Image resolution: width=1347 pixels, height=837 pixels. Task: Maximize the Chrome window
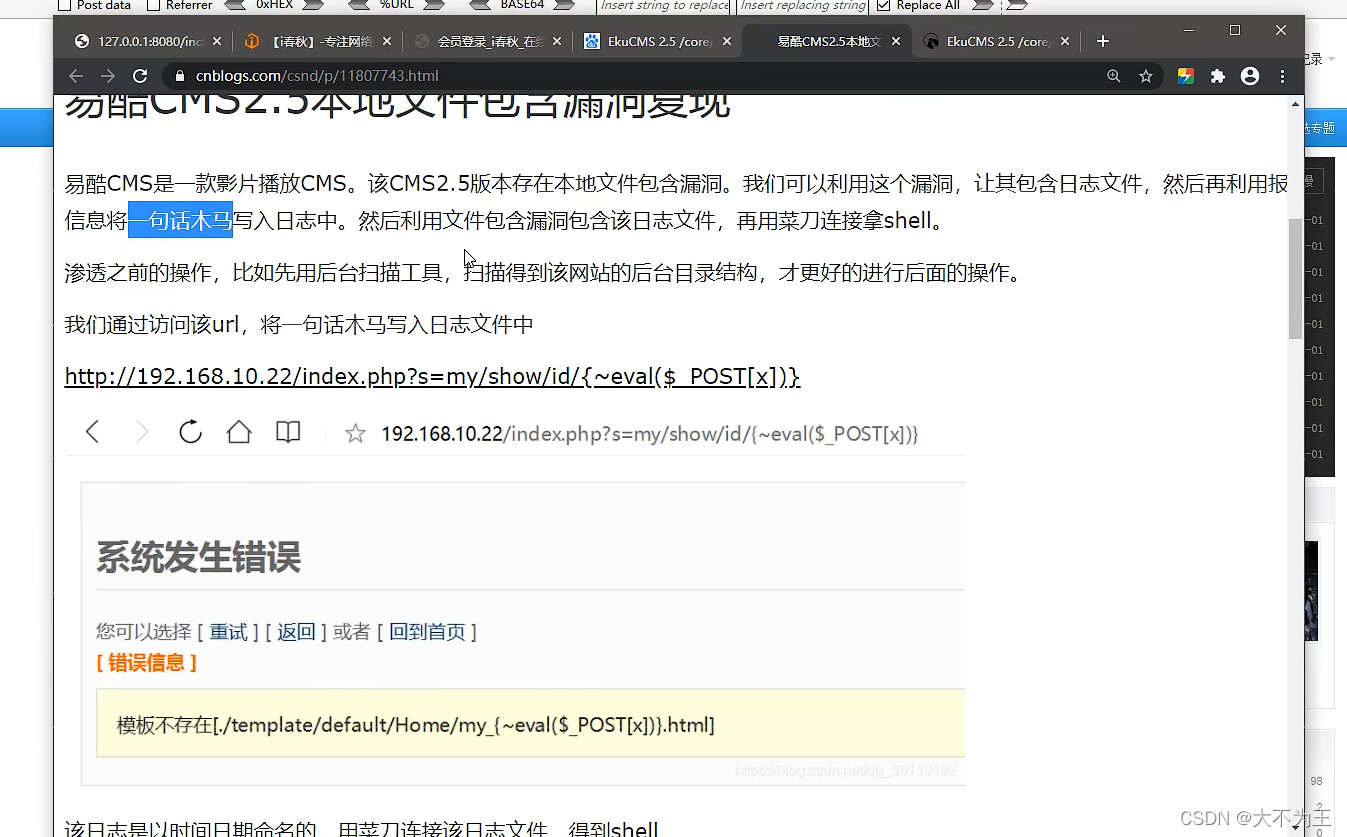1235,30
